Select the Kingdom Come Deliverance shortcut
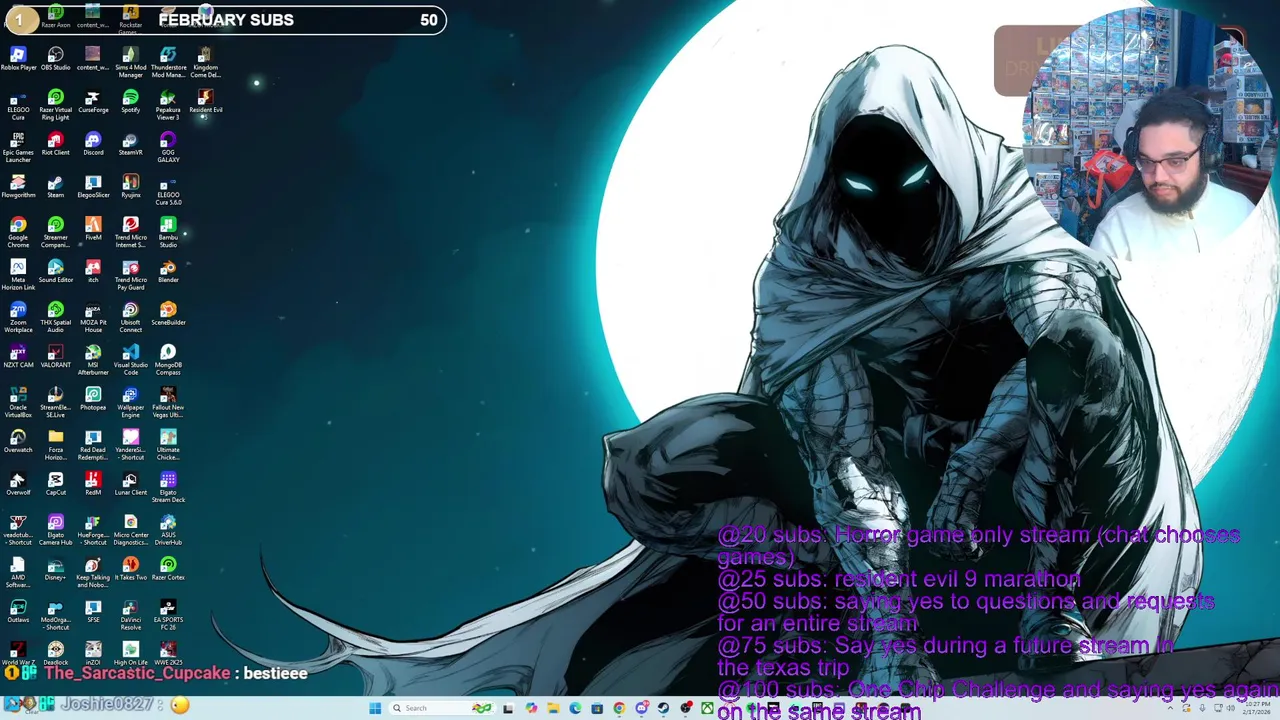 (205, 62)
